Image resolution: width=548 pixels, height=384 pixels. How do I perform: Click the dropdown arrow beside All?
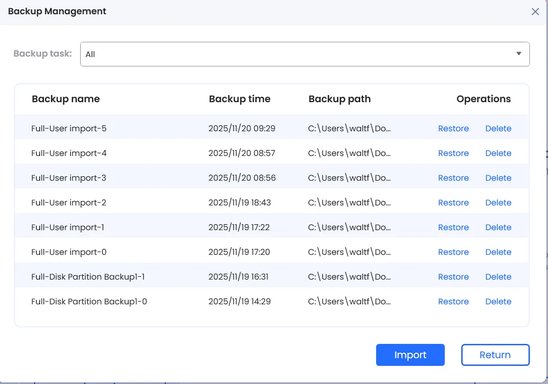click(519, 53)
